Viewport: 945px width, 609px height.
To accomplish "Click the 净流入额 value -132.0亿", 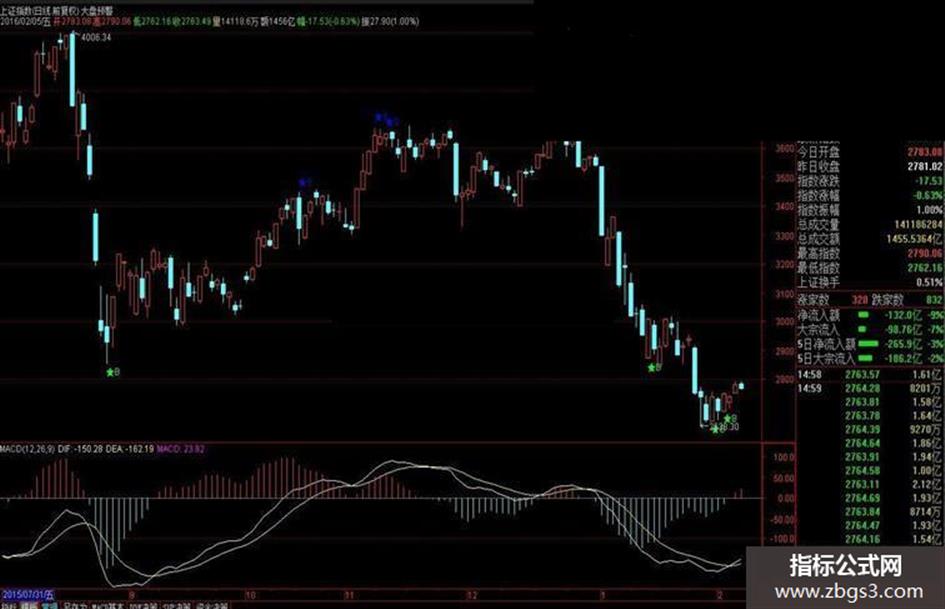I will [903, 315].
